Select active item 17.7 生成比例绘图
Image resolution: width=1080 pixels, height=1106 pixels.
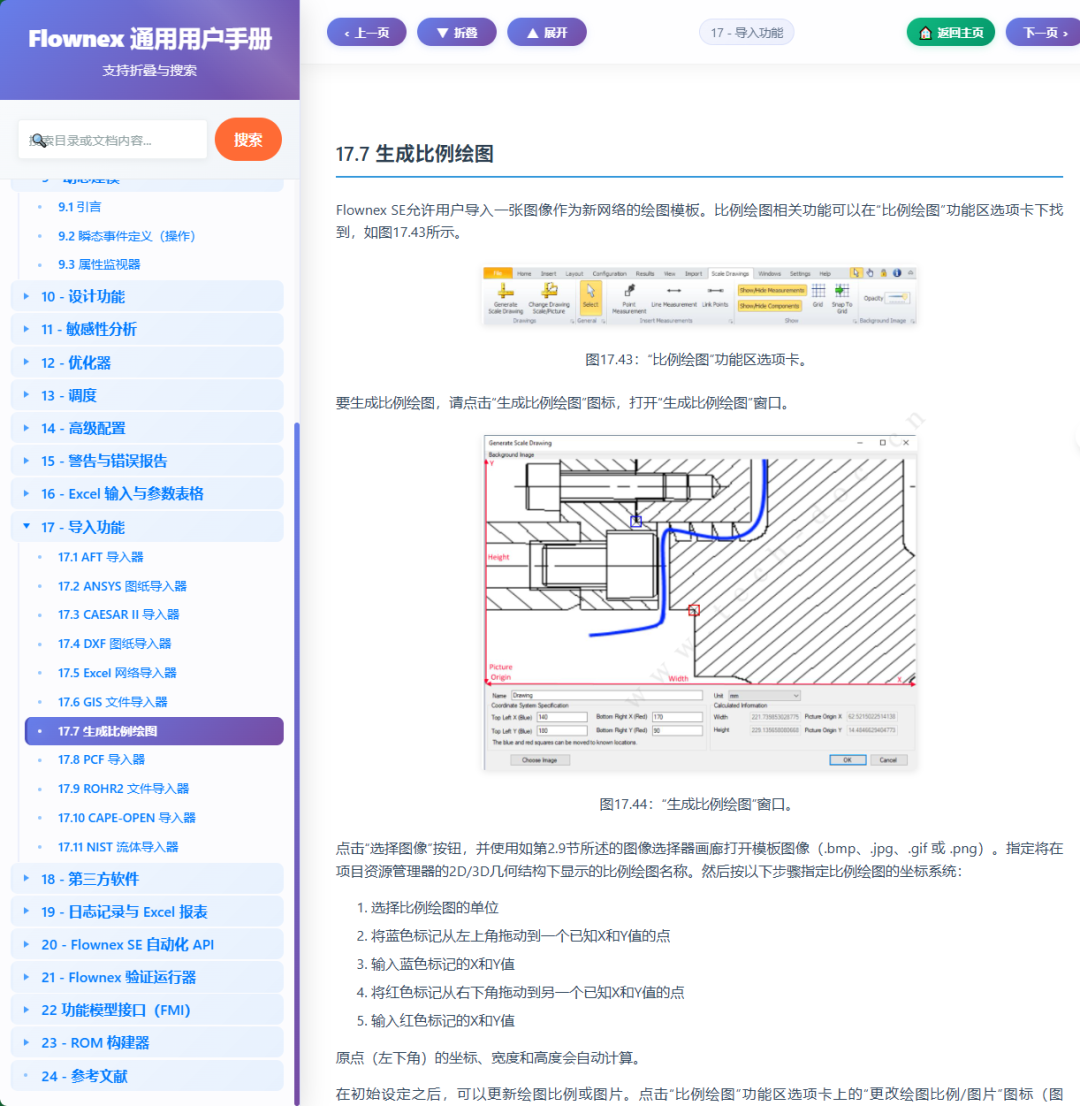coord(154,731)
